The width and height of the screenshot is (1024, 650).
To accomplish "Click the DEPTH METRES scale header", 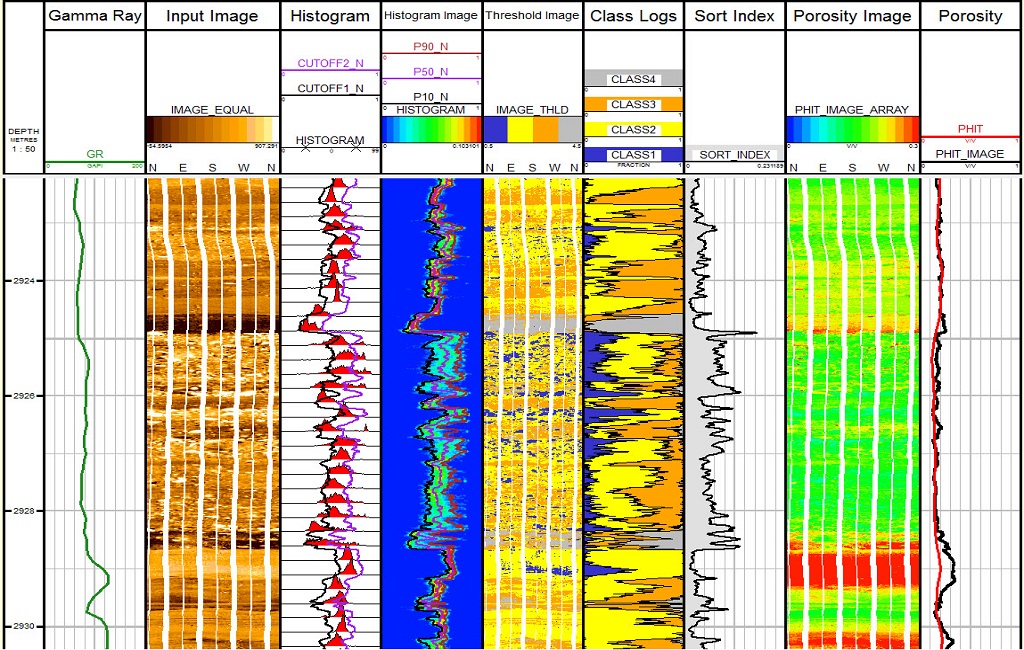I will [22, 141].
